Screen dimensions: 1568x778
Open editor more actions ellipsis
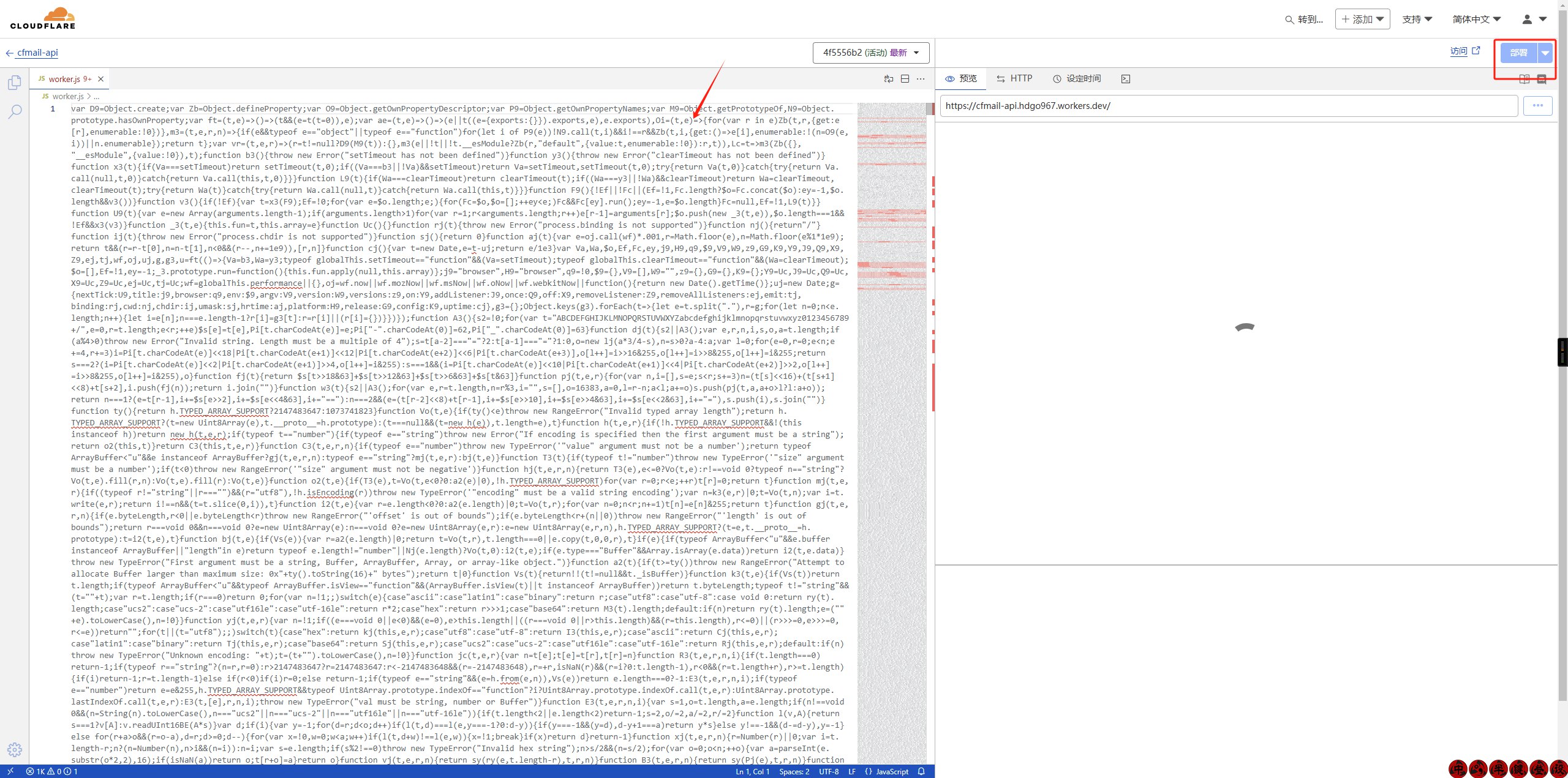coord(921,79)
